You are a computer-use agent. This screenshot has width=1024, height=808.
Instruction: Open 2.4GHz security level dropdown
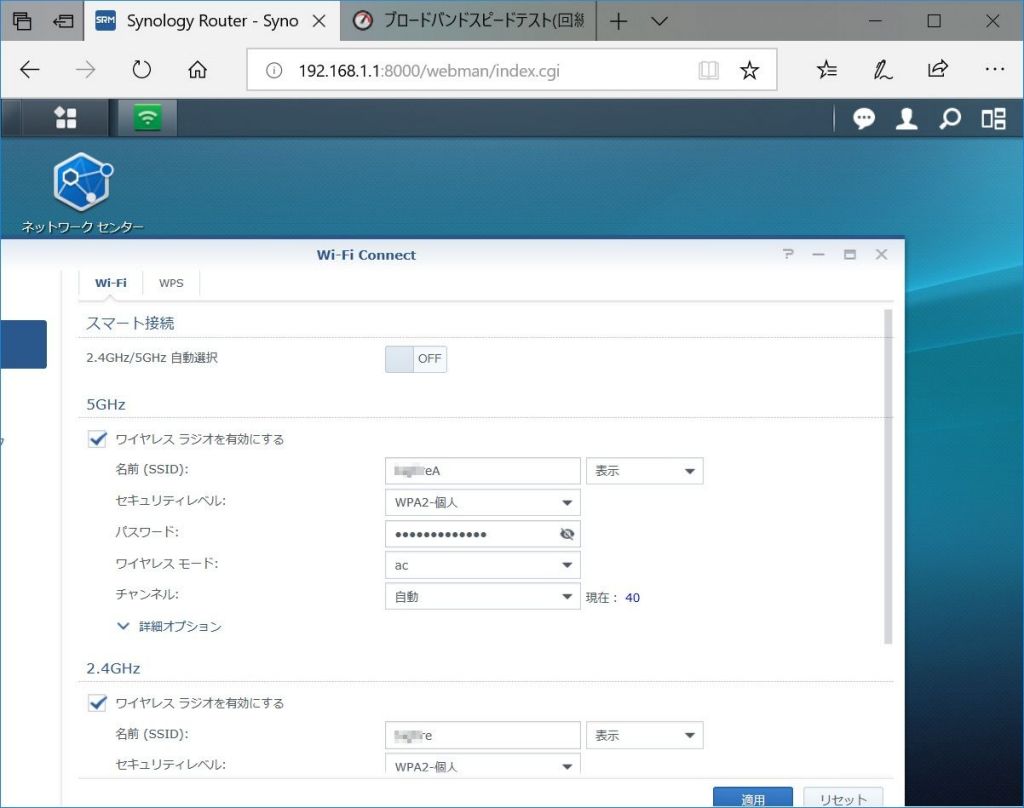click(483, 764)
